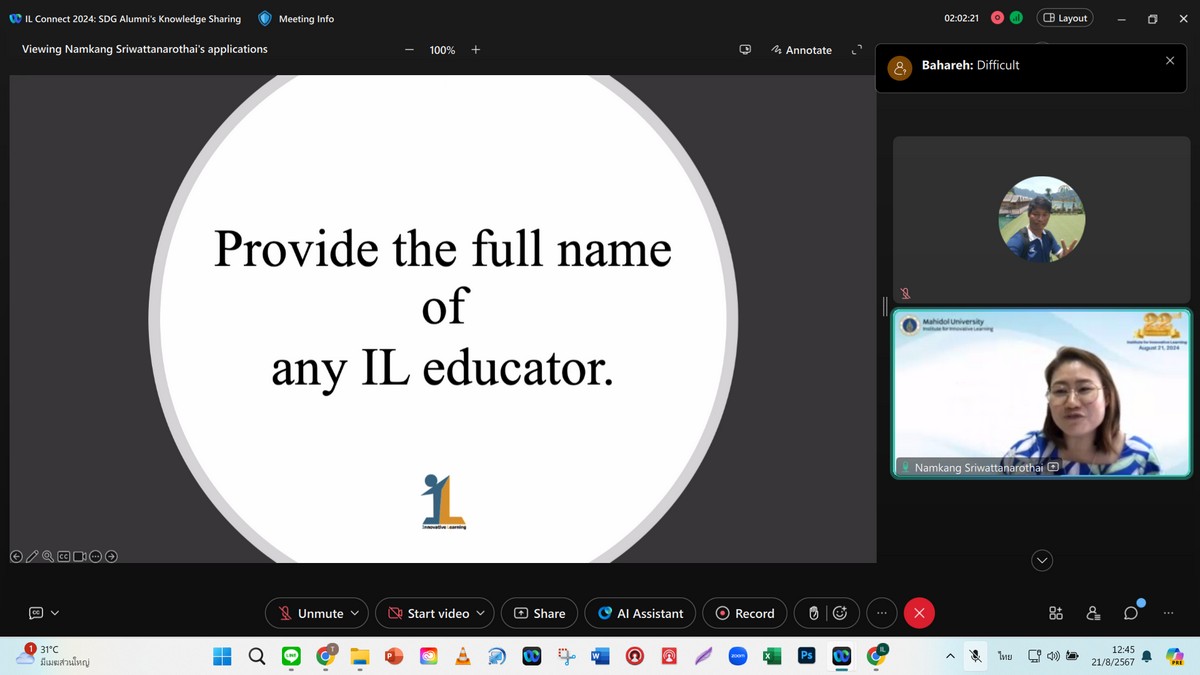
Task: Open Meeting Info at the top
Action: tap(296, 19)
